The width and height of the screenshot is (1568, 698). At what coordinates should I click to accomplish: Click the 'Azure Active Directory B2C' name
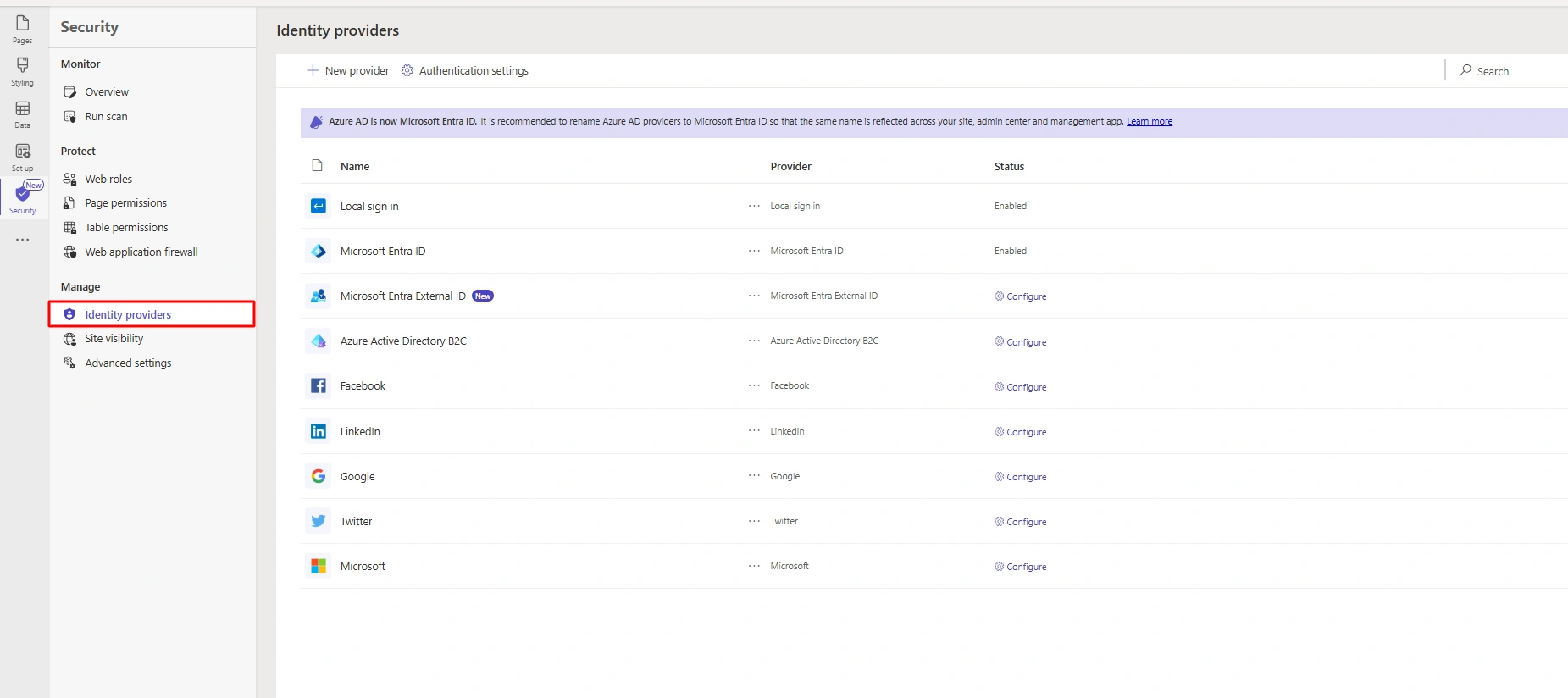[403, 341]
